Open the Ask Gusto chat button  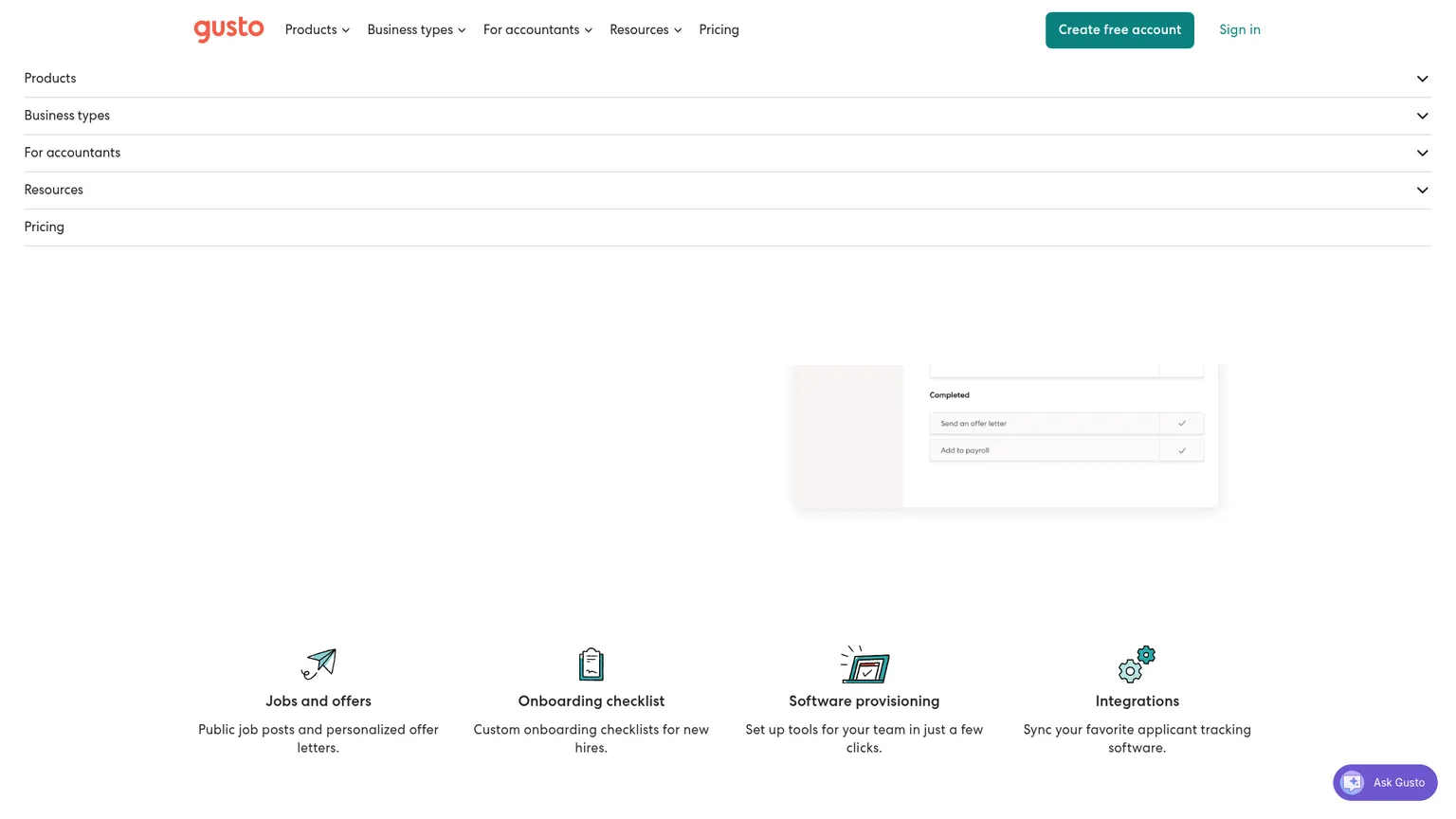1385,783
